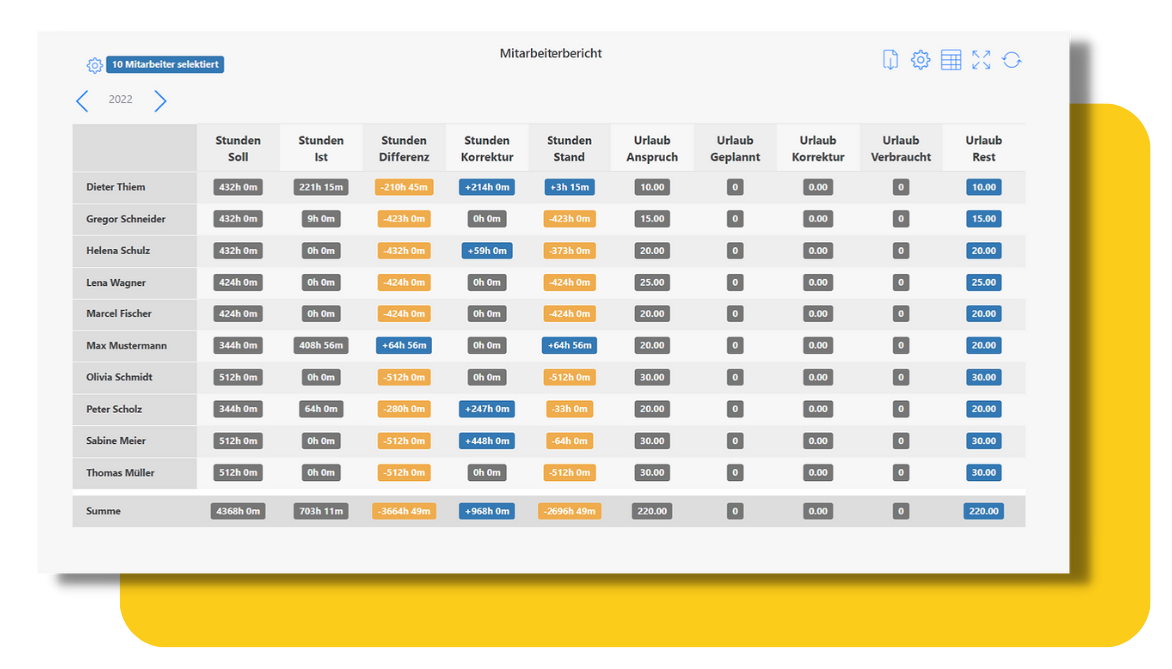Click the Urlaub Rest column header
This screenshot has height=669, width=1172.
983,148
